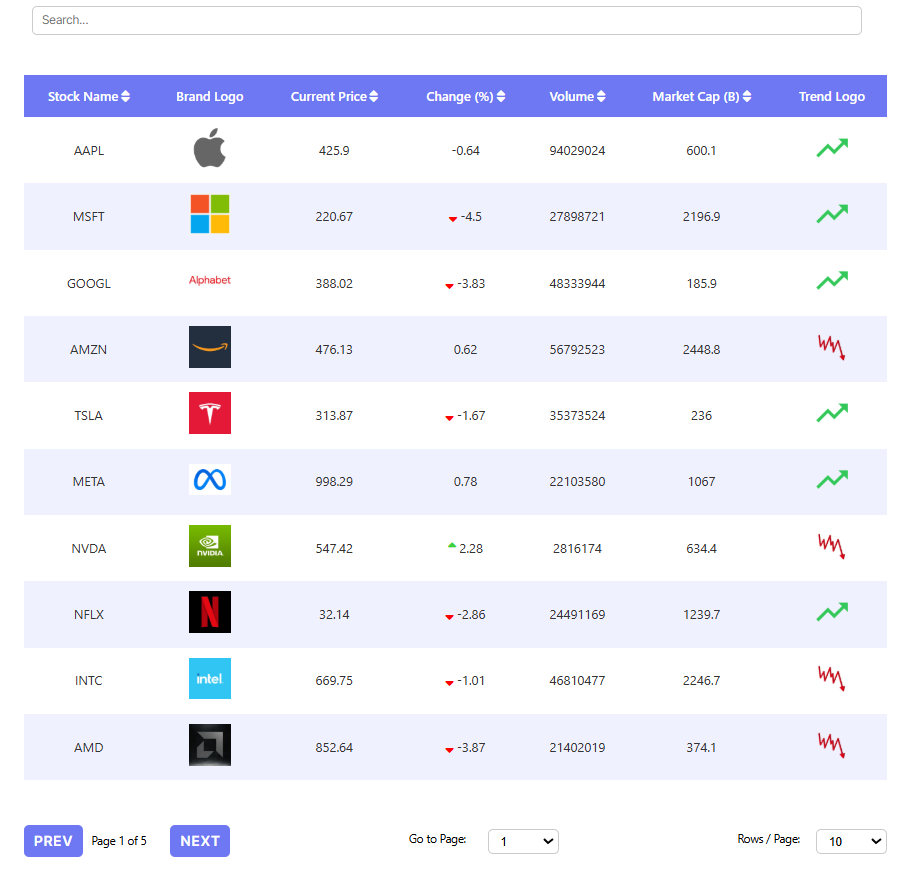Click the Tesla brand logo
This screenshot has width=898, height=876.
[x=210, y=413]
